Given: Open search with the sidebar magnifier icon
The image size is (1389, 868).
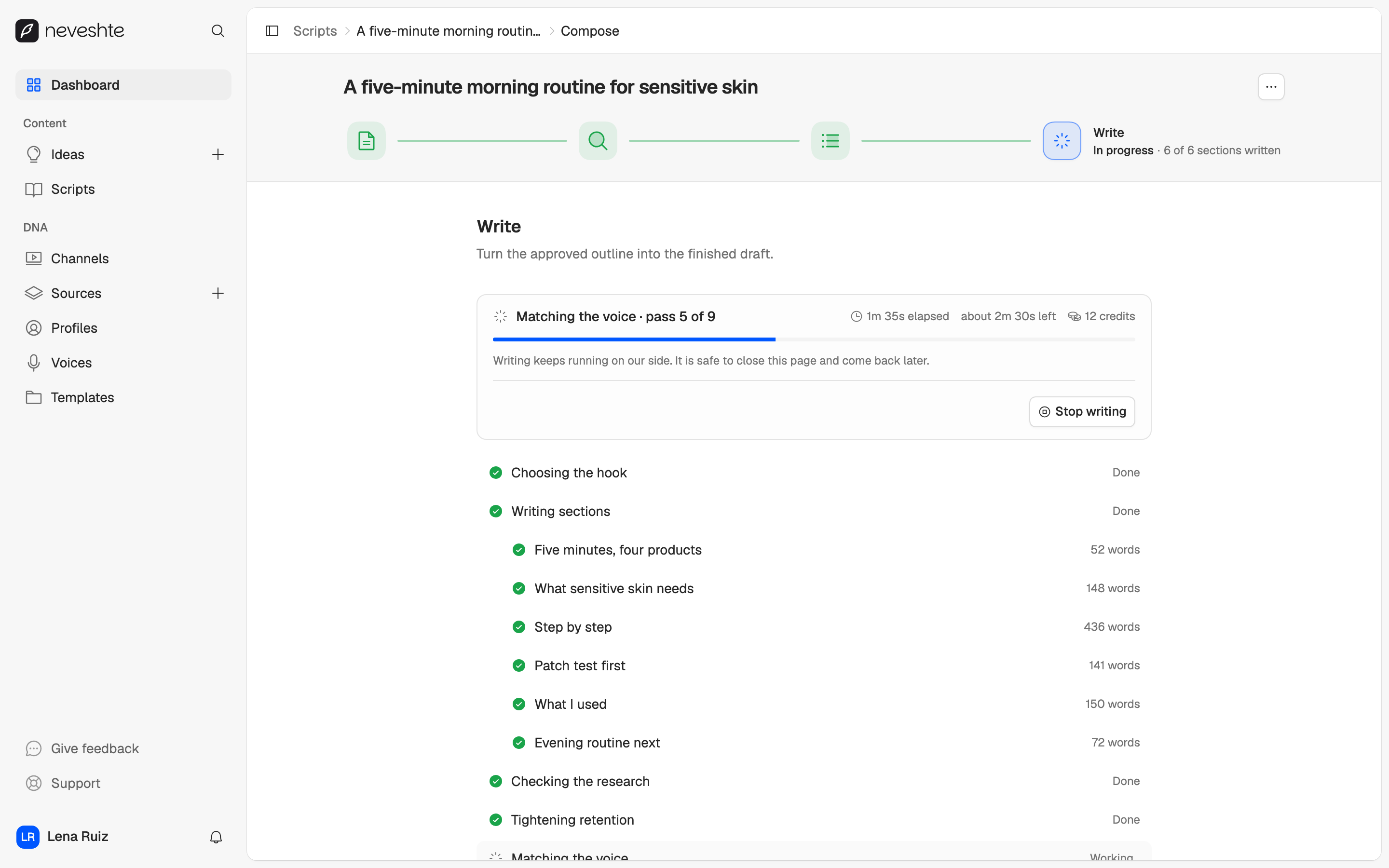Looking at the screenshot, I should coord(218,31).
